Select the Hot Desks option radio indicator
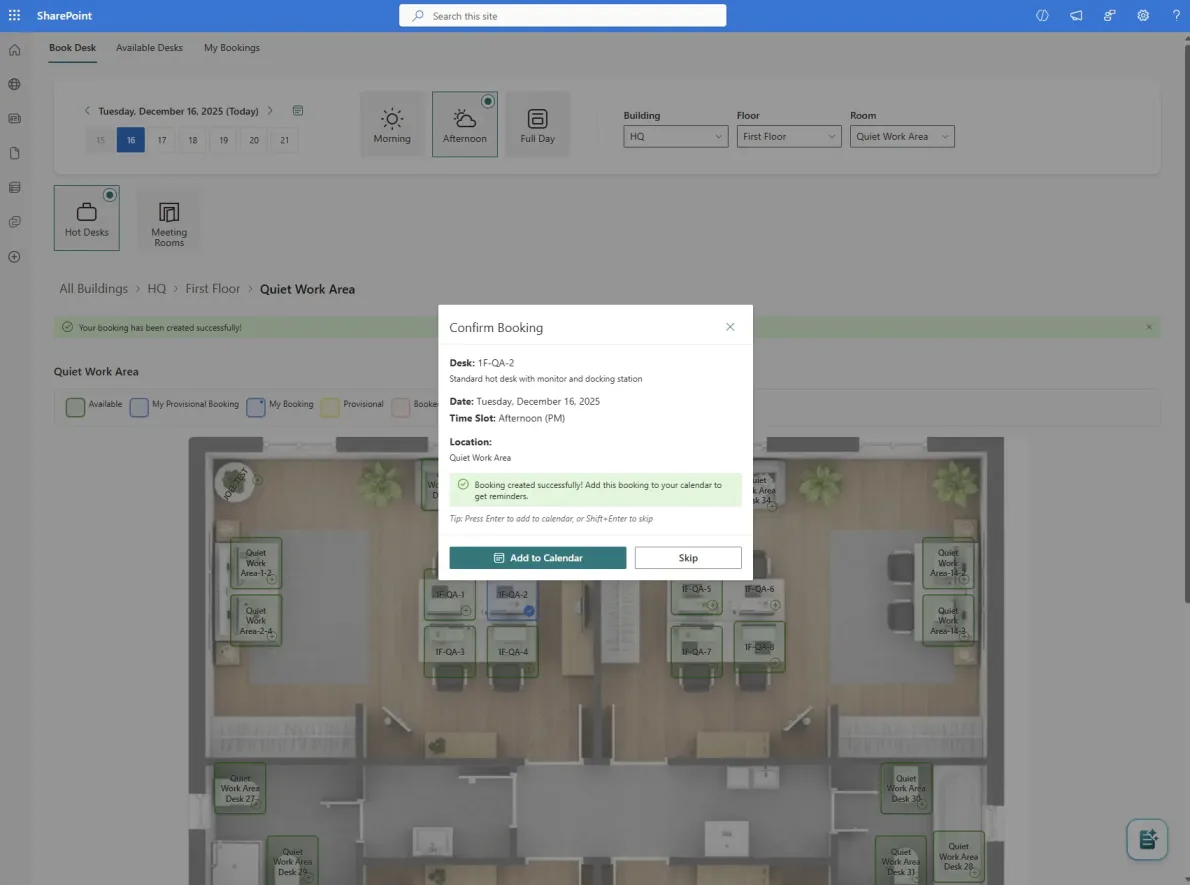1190x885 pixels. 110,194
